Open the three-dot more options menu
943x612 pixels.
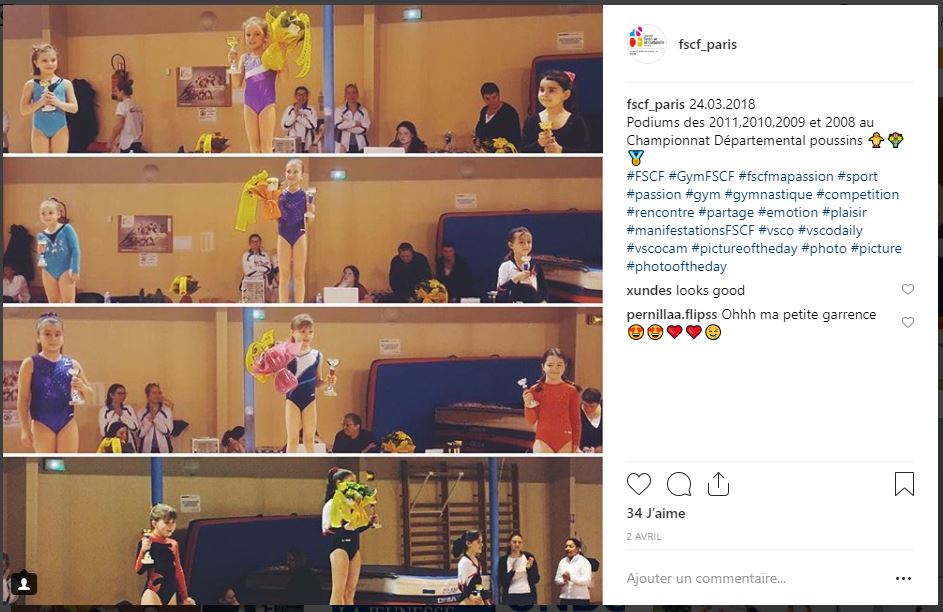coord(903,578)
